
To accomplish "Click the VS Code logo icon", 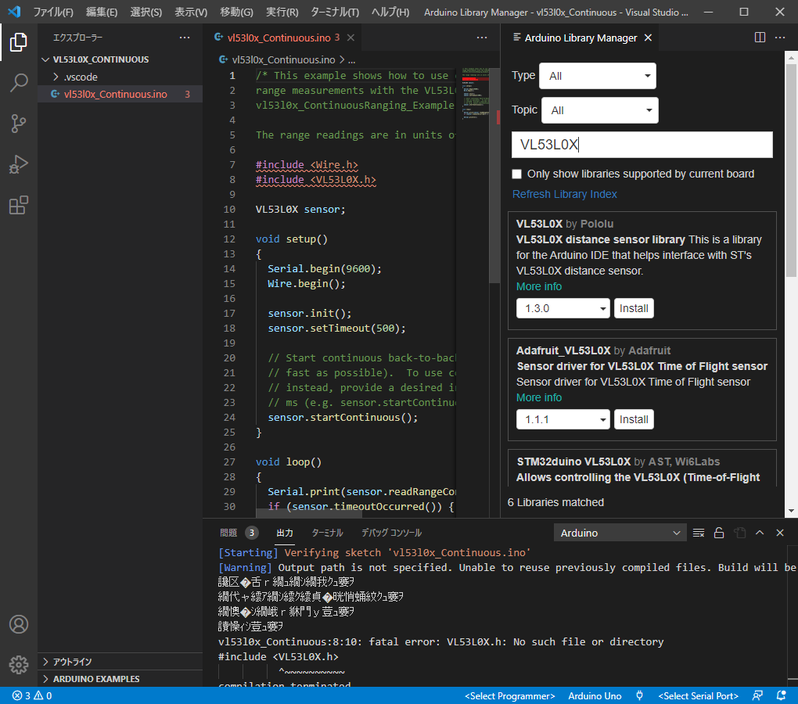I will [14, 12].
